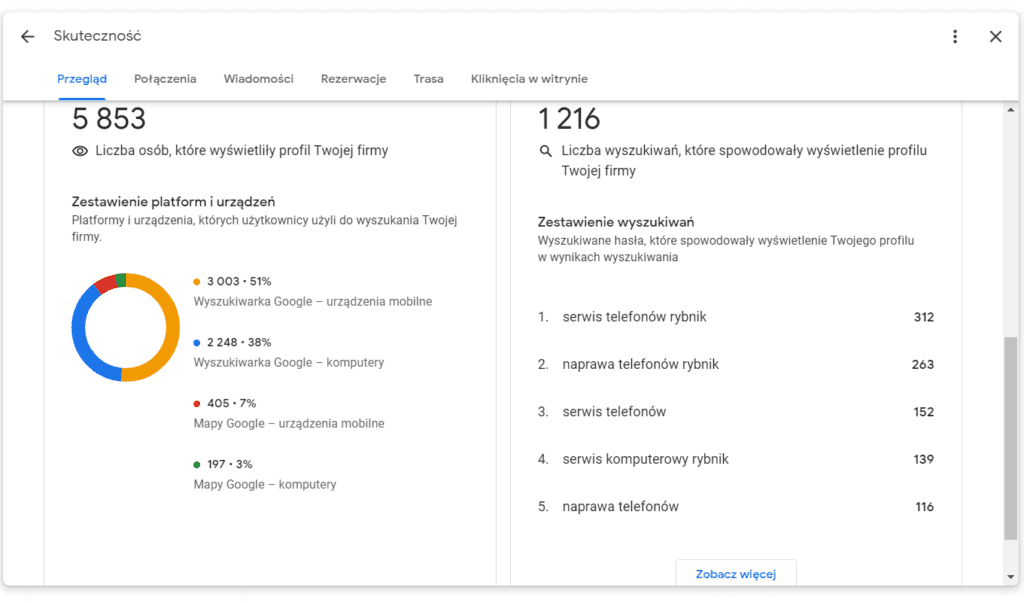Switch to the Połączenia tab
Image resolution: width=1024 pixels, height=603 pixels.
click(165, 79)
